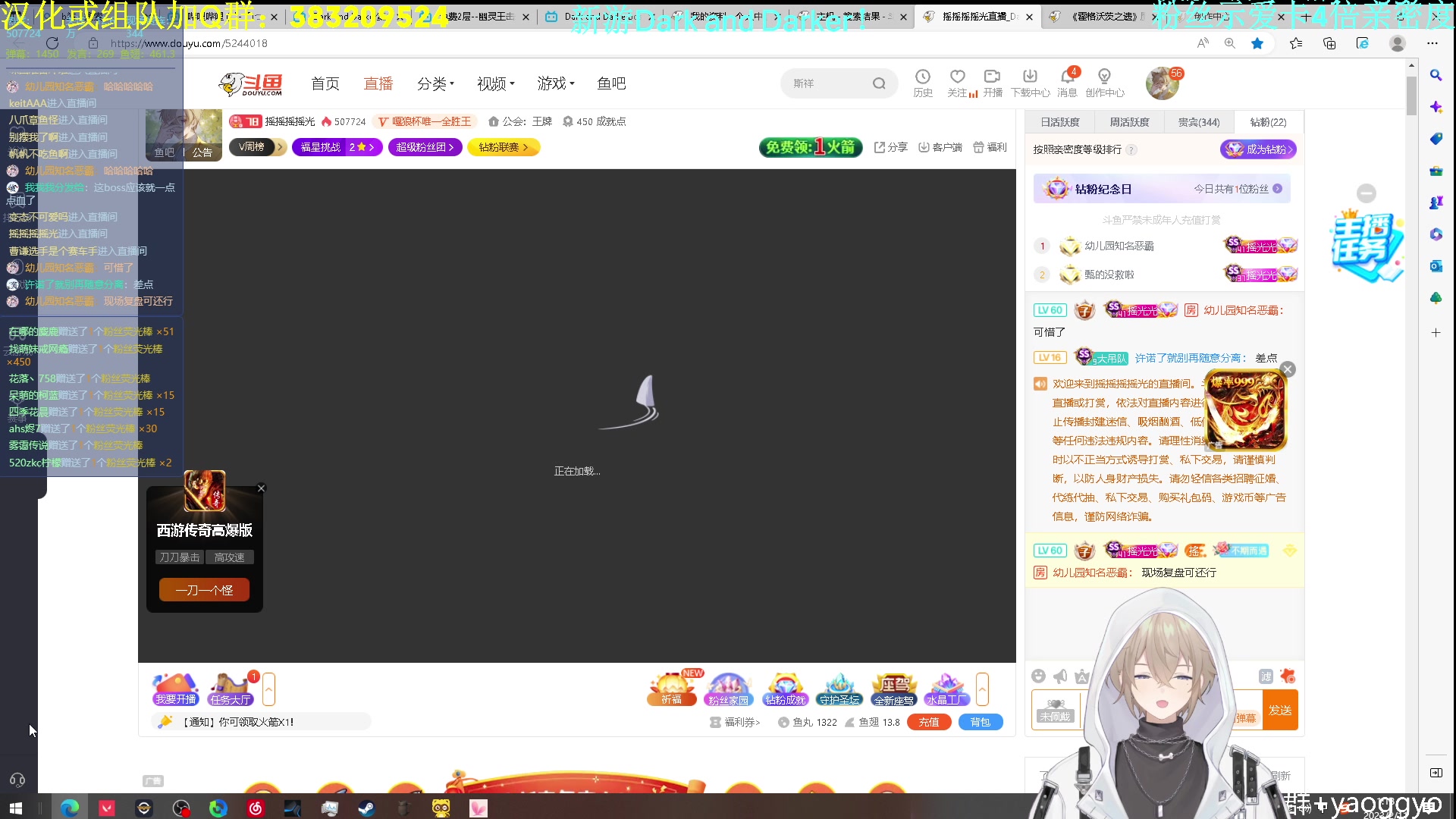The image size is (1456, 819).
Task: Click the Edge sidebar shopping tag icon
Action: click(1436, 139)
